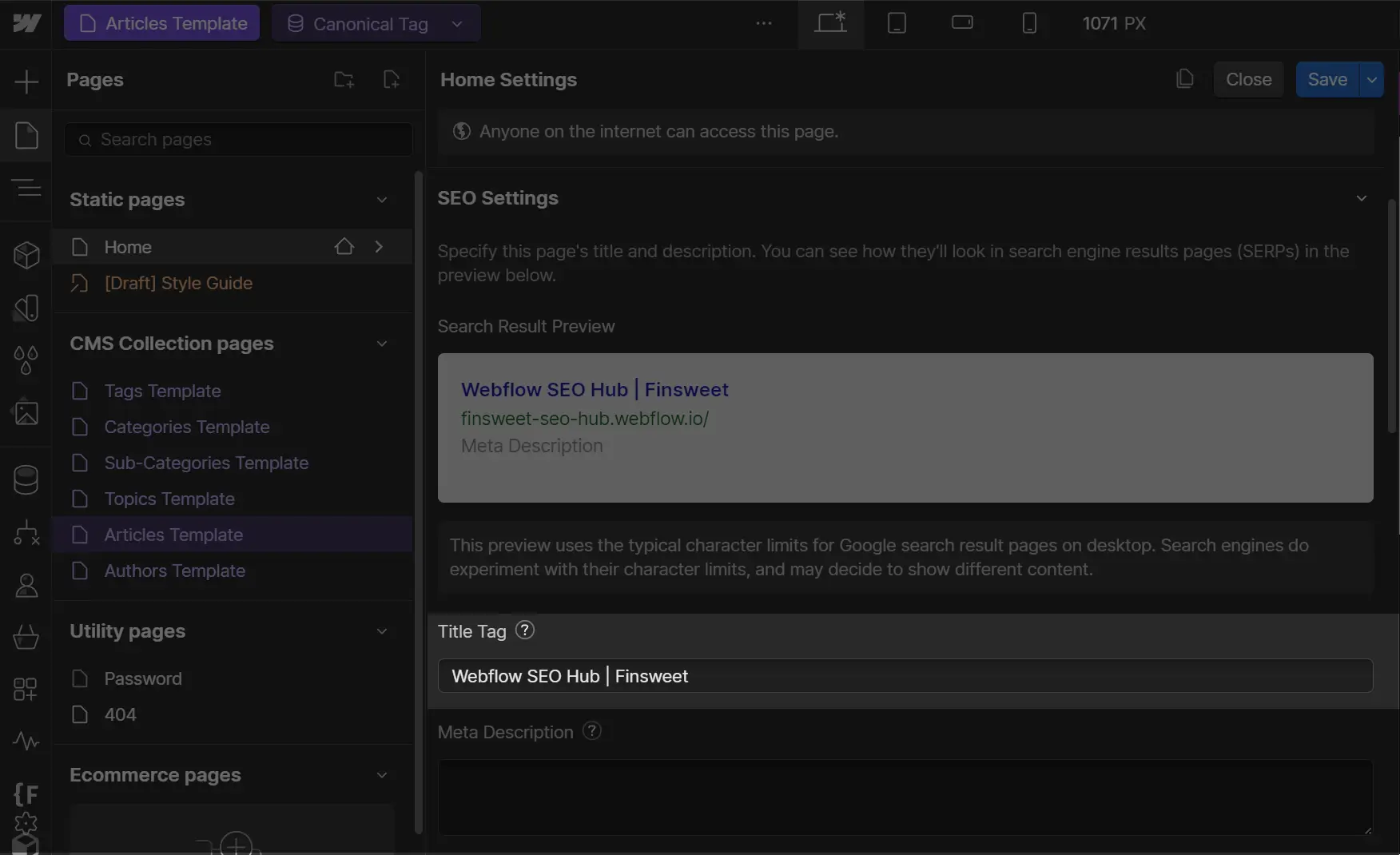This screenshot has width=1400, height=855.
Task: Duplicate page settings with copy icon
Action: (x=1185, y=79)
